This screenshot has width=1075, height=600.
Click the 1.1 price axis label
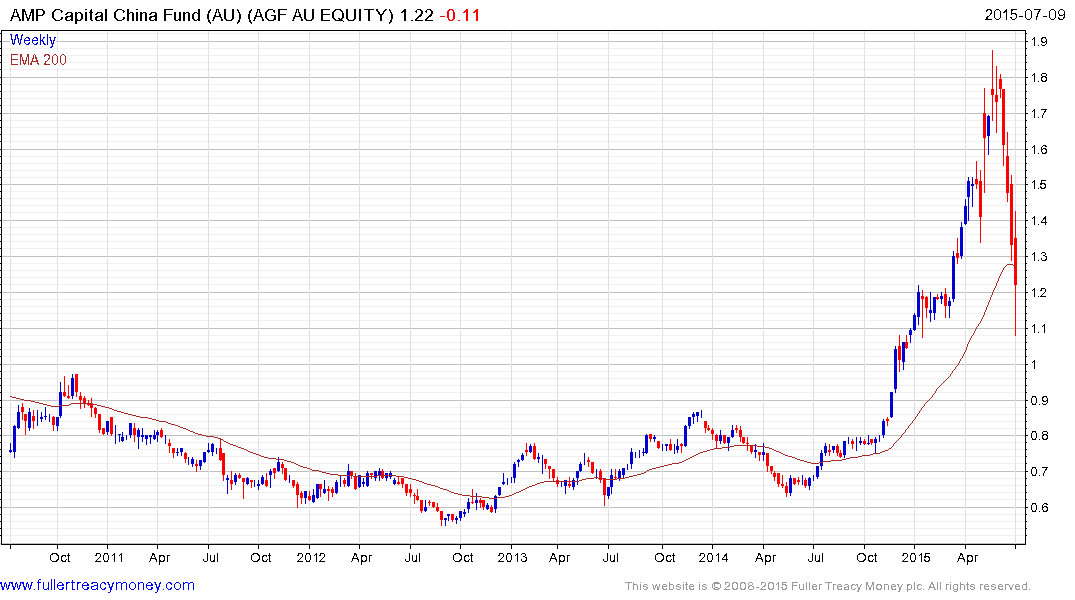(1039, 328)
